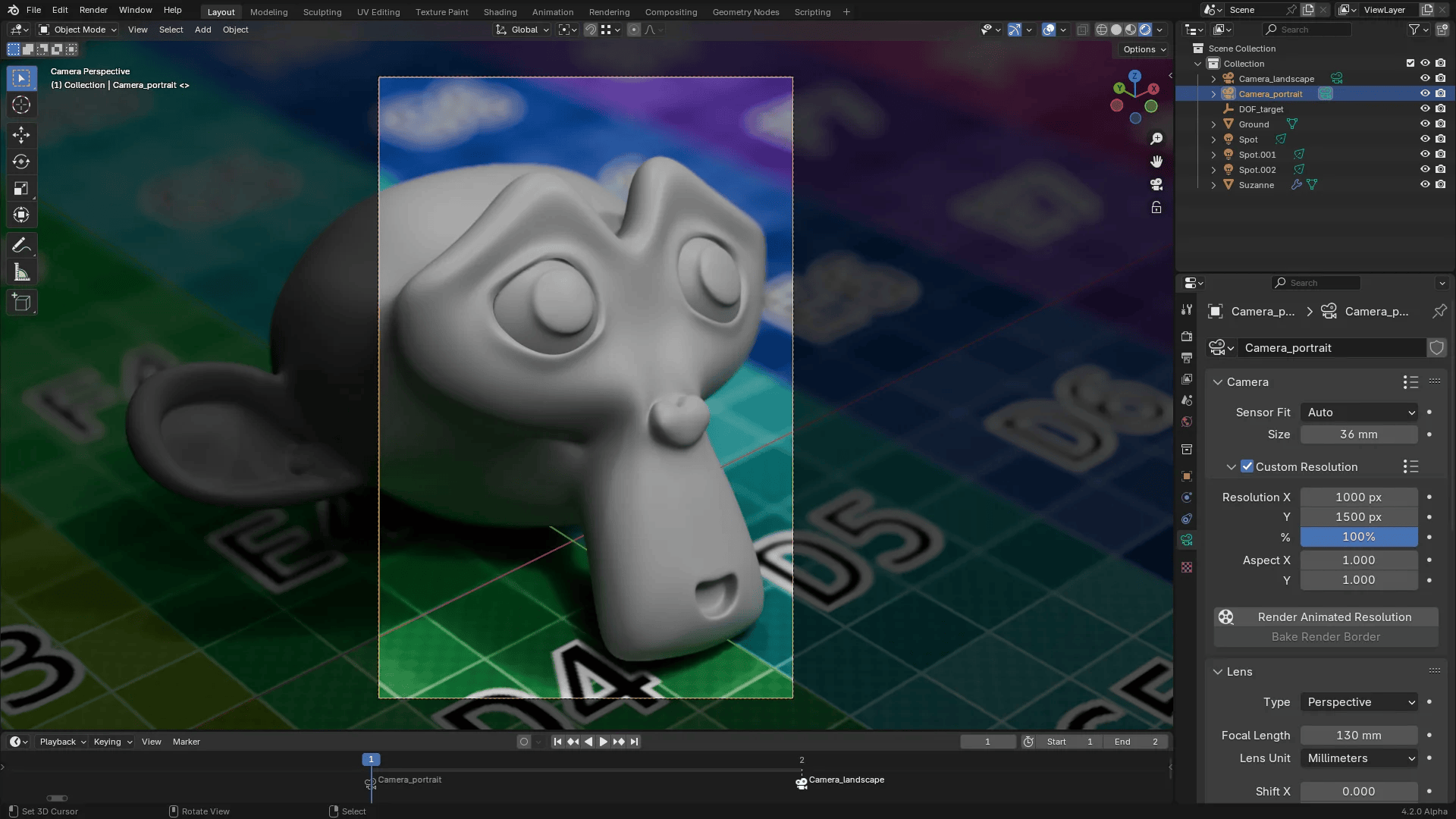Select the Move tool in toolbar
Screen dimensions: 1456x819
coord(21,133)
